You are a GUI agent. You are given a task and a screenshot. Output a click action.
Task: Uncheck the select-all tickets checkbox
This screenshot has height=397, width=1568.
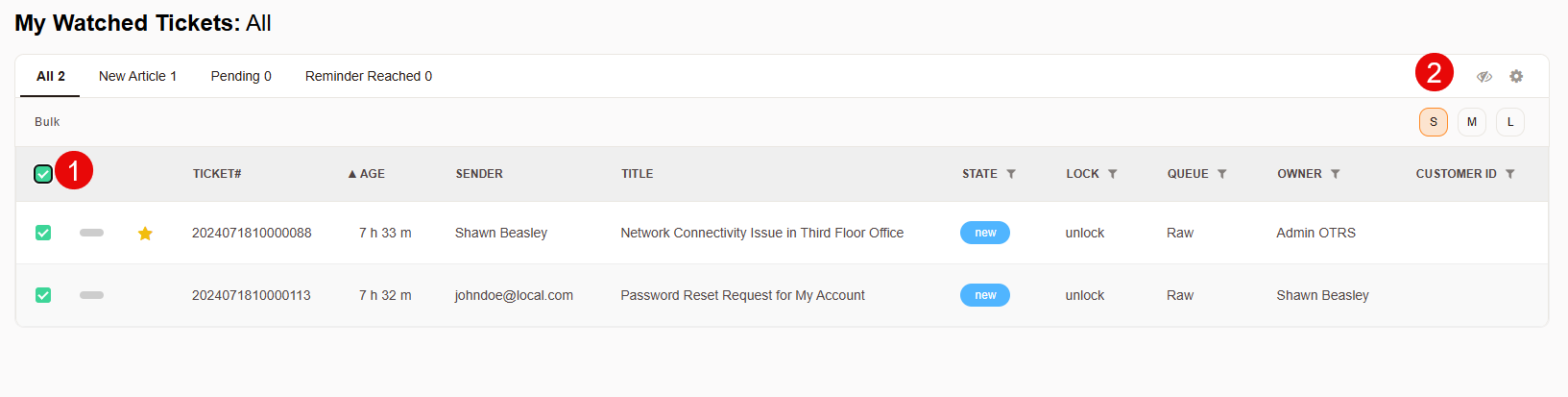pos(43,174)
